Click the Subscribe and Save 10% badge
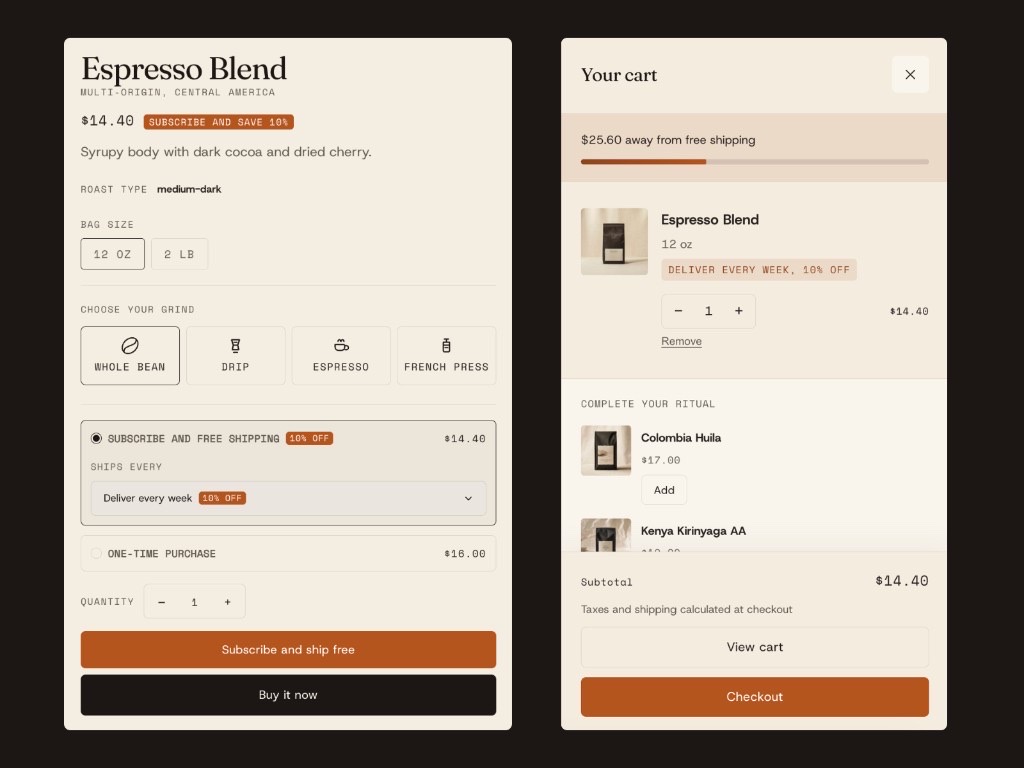Screen dimensions: 1024x768 [x=218, y=122]
